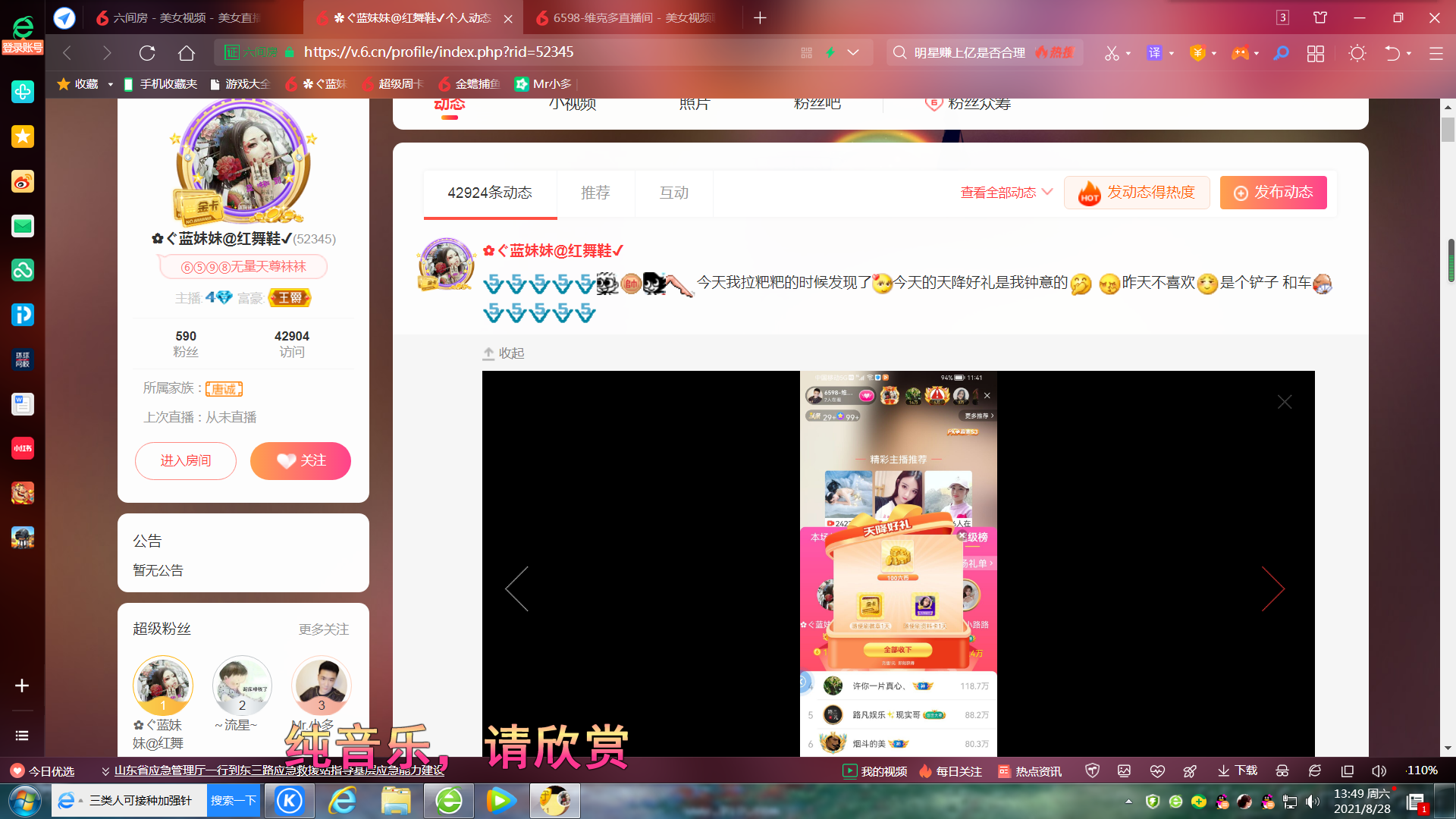The width and height of the screenshot is (1456, 819).
Task: Close the picture viewer with X
Action: point(1285,402)
